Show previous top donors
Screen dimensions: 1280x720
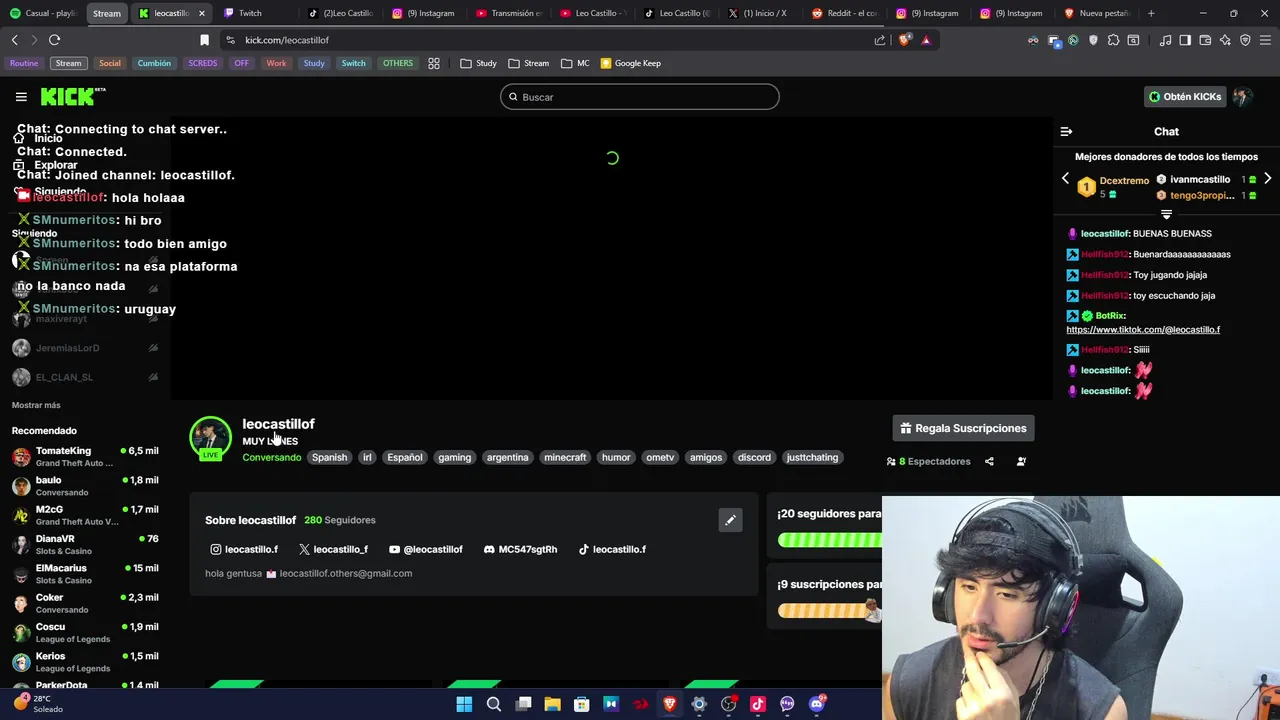click(x=1065, y=179)
